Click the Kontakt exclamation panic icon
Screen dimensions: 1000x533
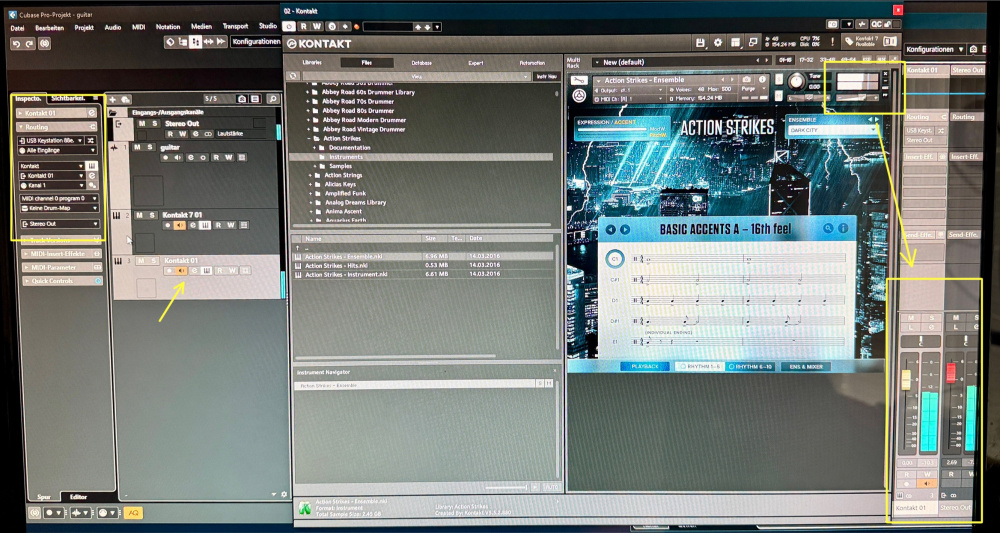click(x=832, y=42)
